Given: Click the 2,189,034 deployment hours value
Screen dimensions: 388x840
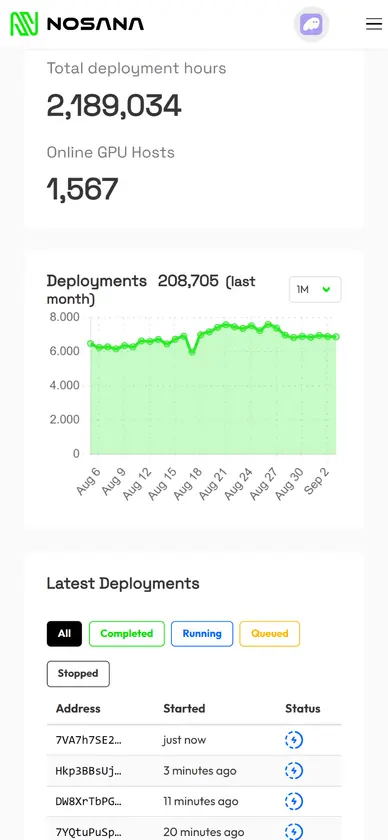Looking at the screenshot, I should (114, 106).
